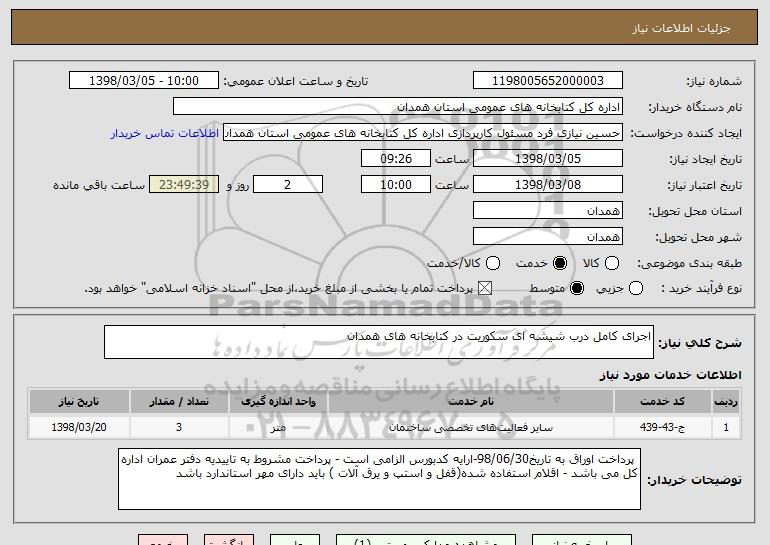
Task: Click the شرح کلی نیاز text area
Action: (379, 342)
